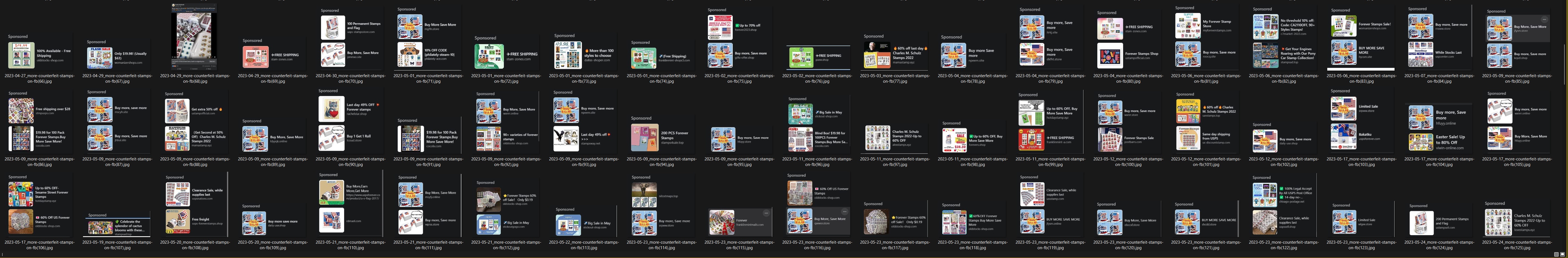
Task: Click file name ending in fb(87).jpg
Action: pyautogui.click(x=117, y=161)
